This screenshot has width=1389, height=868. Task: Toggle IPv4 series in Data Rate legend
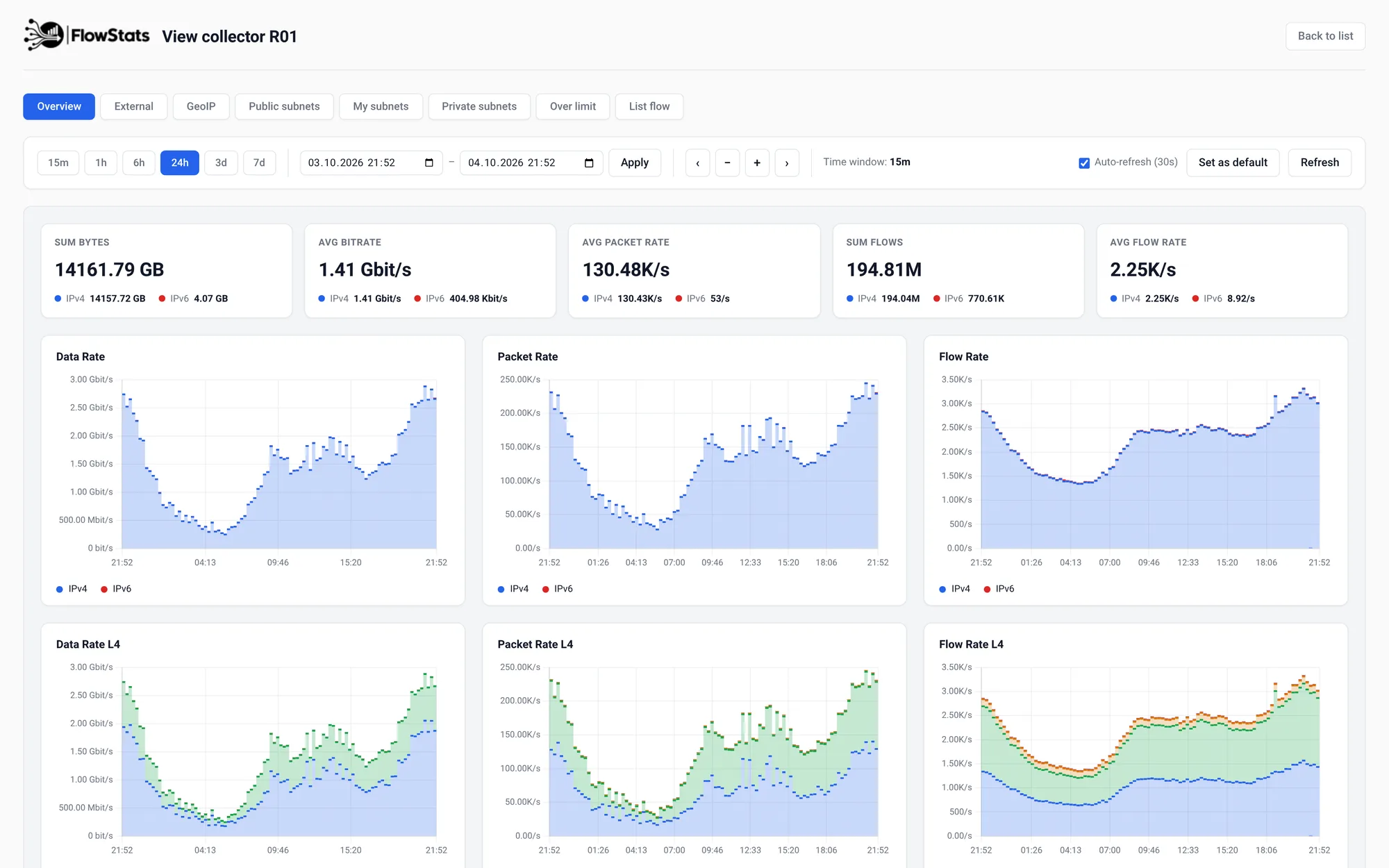point(72,589)
